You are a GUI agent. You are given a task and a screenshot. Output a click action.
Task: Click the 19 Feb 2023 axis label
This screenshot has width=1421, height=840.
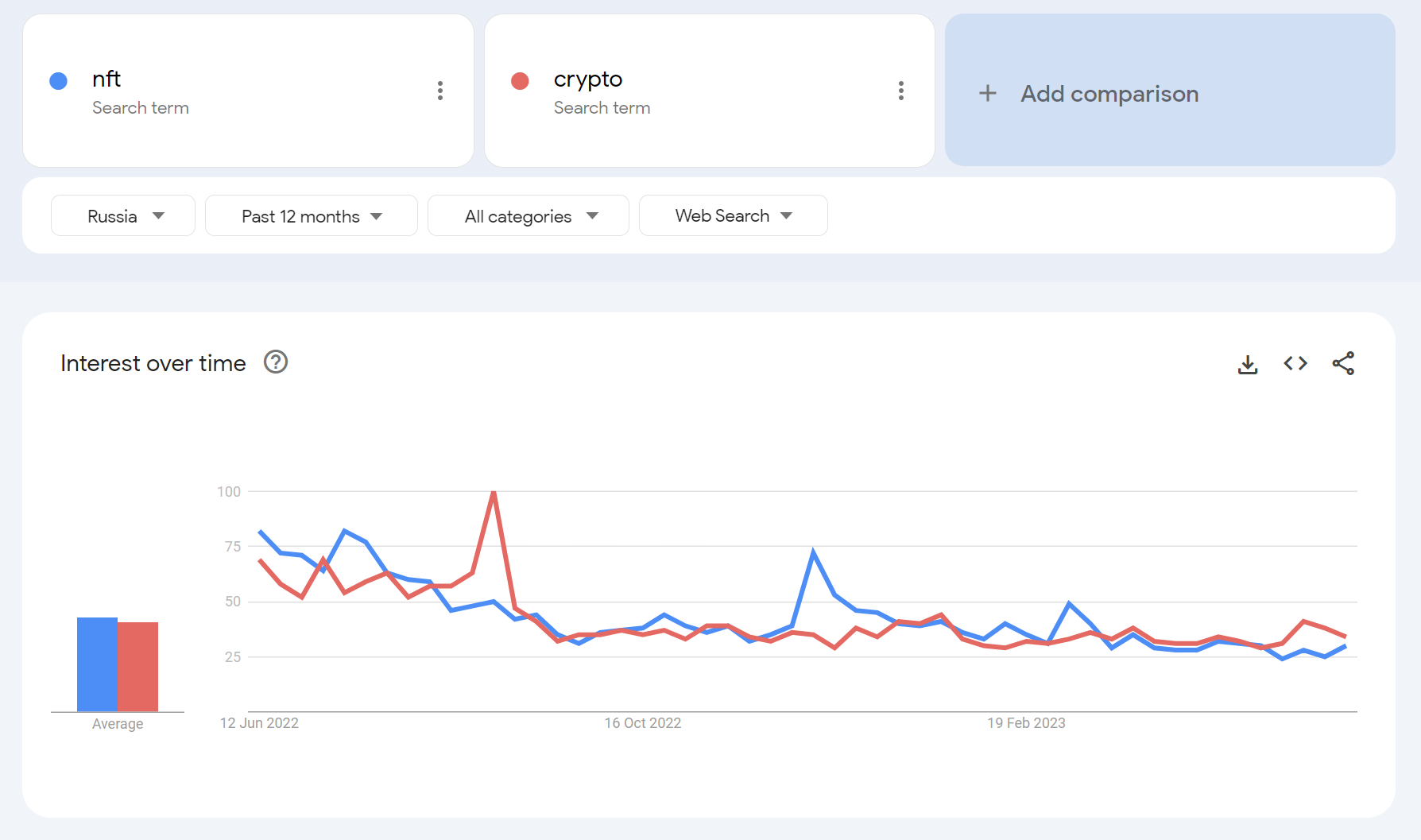(1026, 723)
